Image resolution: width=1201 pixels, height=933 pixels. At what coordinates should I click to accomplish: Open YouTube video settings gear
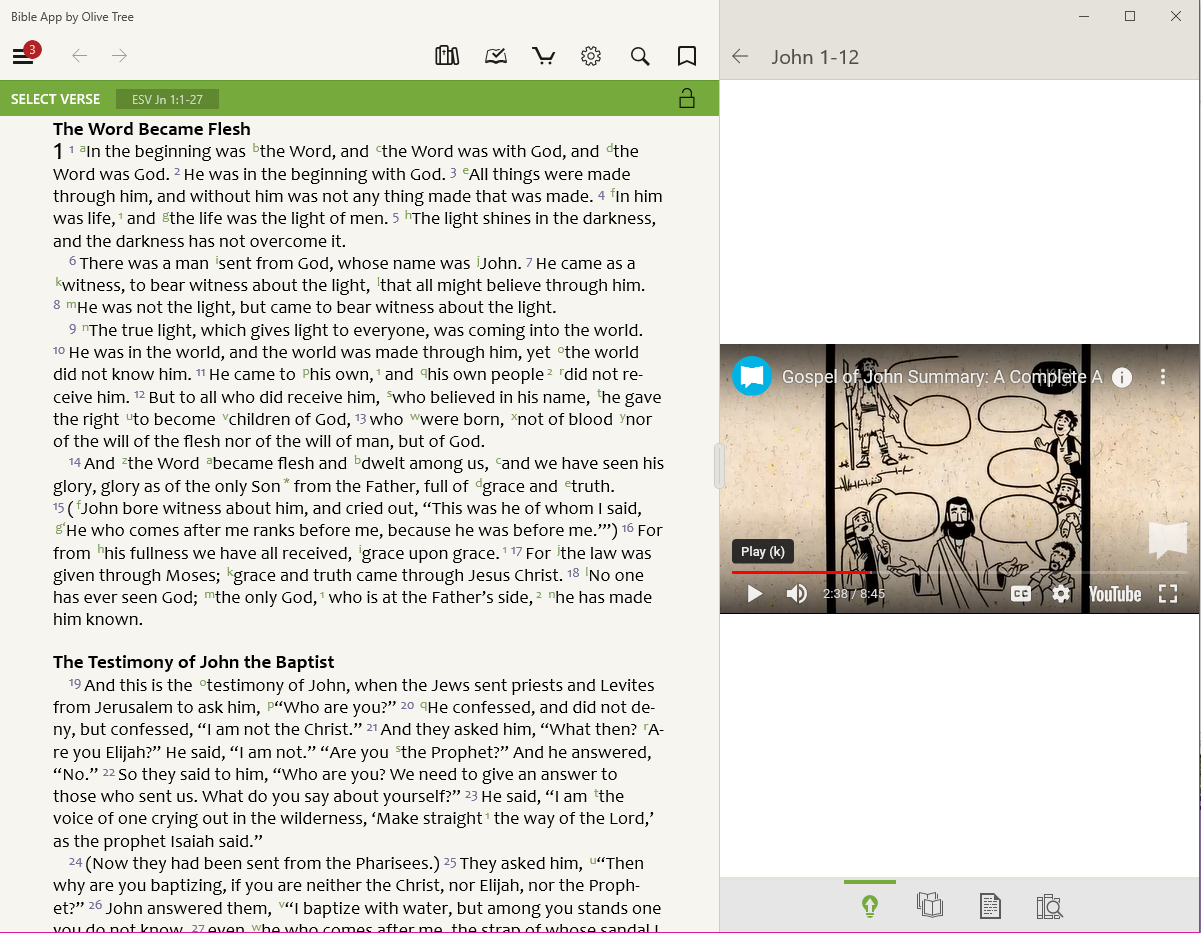pos(1061,594)
